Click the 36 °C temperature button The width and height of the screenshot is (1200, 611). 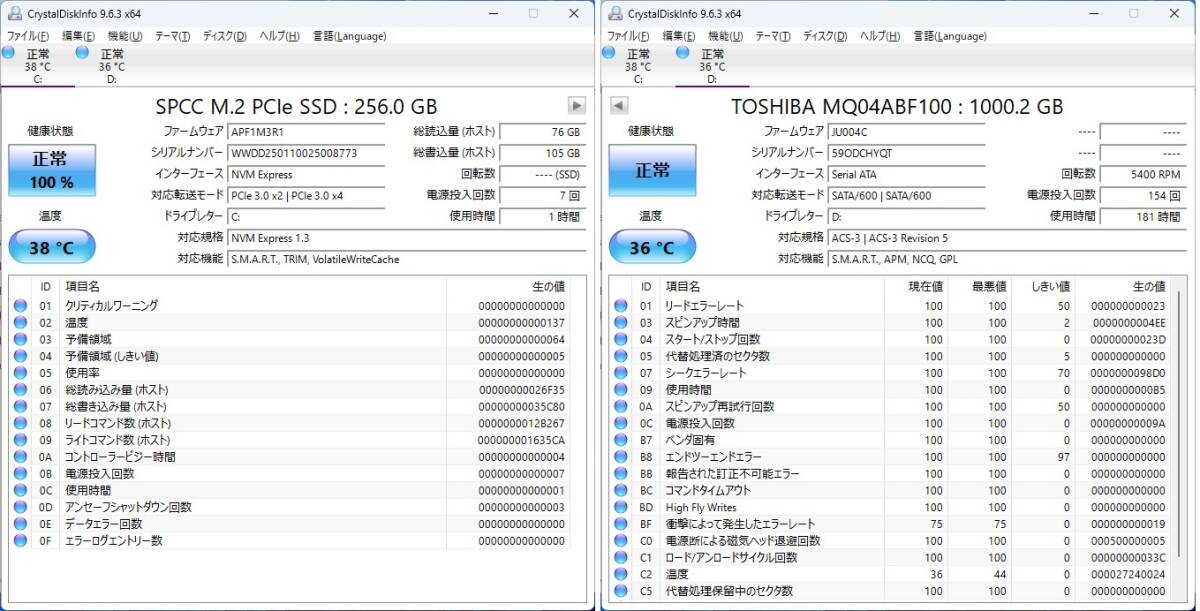pos(652,247)
